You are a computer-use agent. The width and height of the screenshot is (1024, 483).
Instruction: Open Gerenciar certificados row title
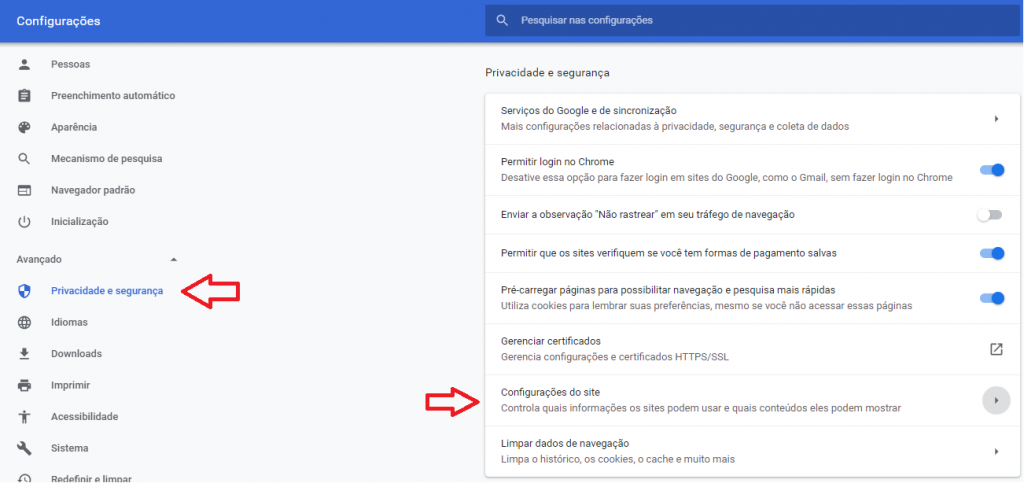[x=551, y=341]
